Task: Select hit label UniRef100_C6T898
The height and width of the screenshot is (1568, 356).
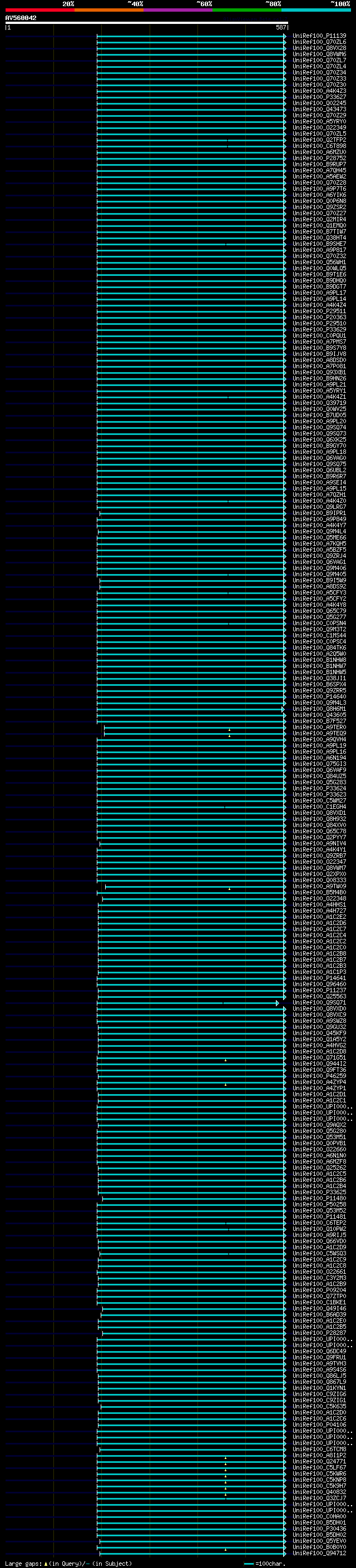Action: (319, 146)
